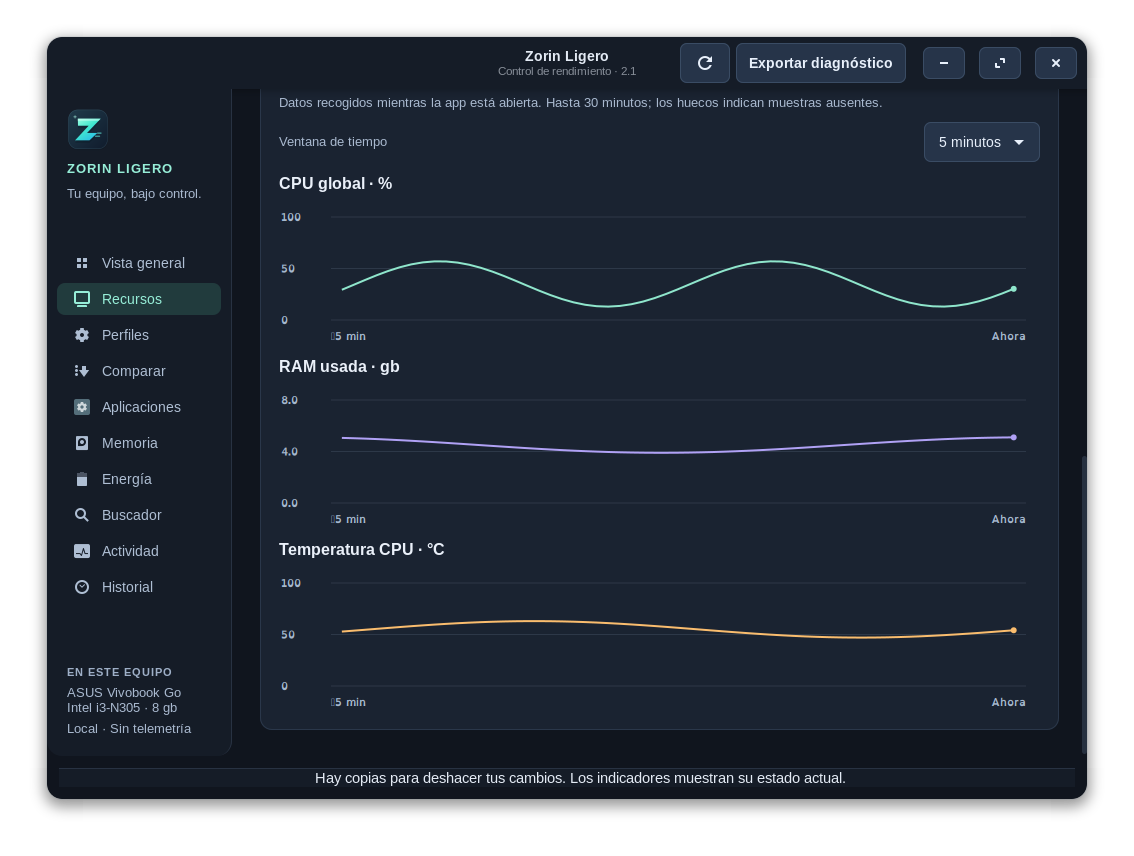Screen dimensions: 1134x856
Task: Open the Vista general section
Action: coord(139,263)
